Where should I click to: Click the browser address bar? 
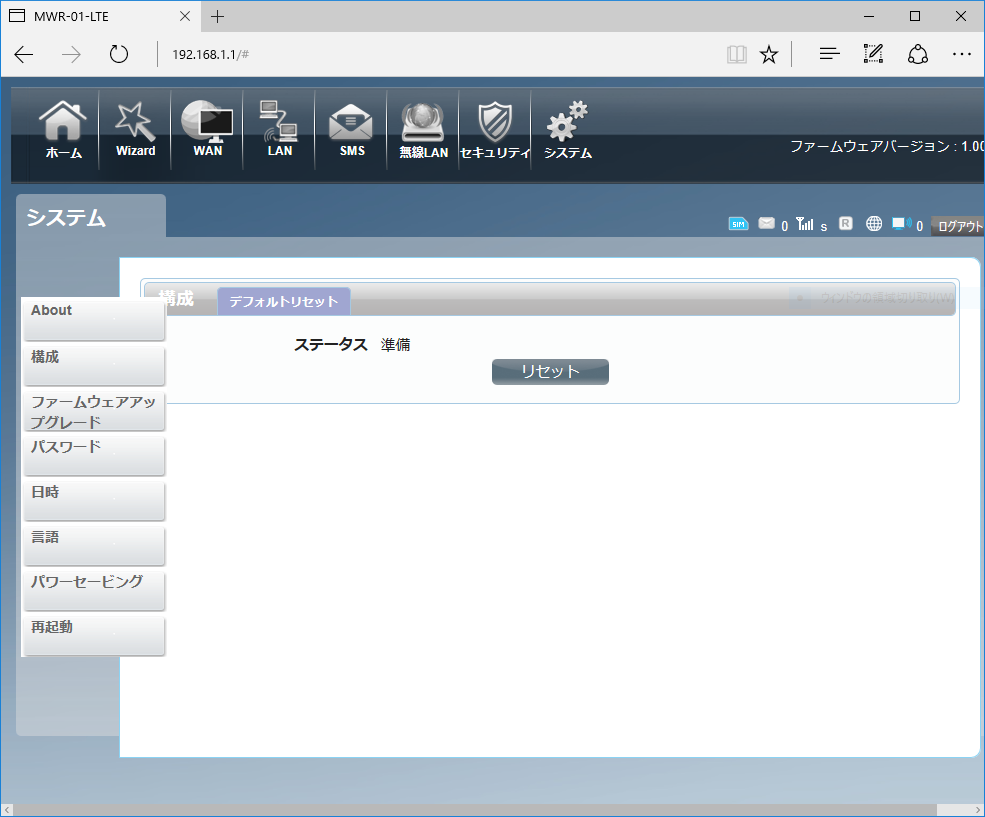[440, 54]
